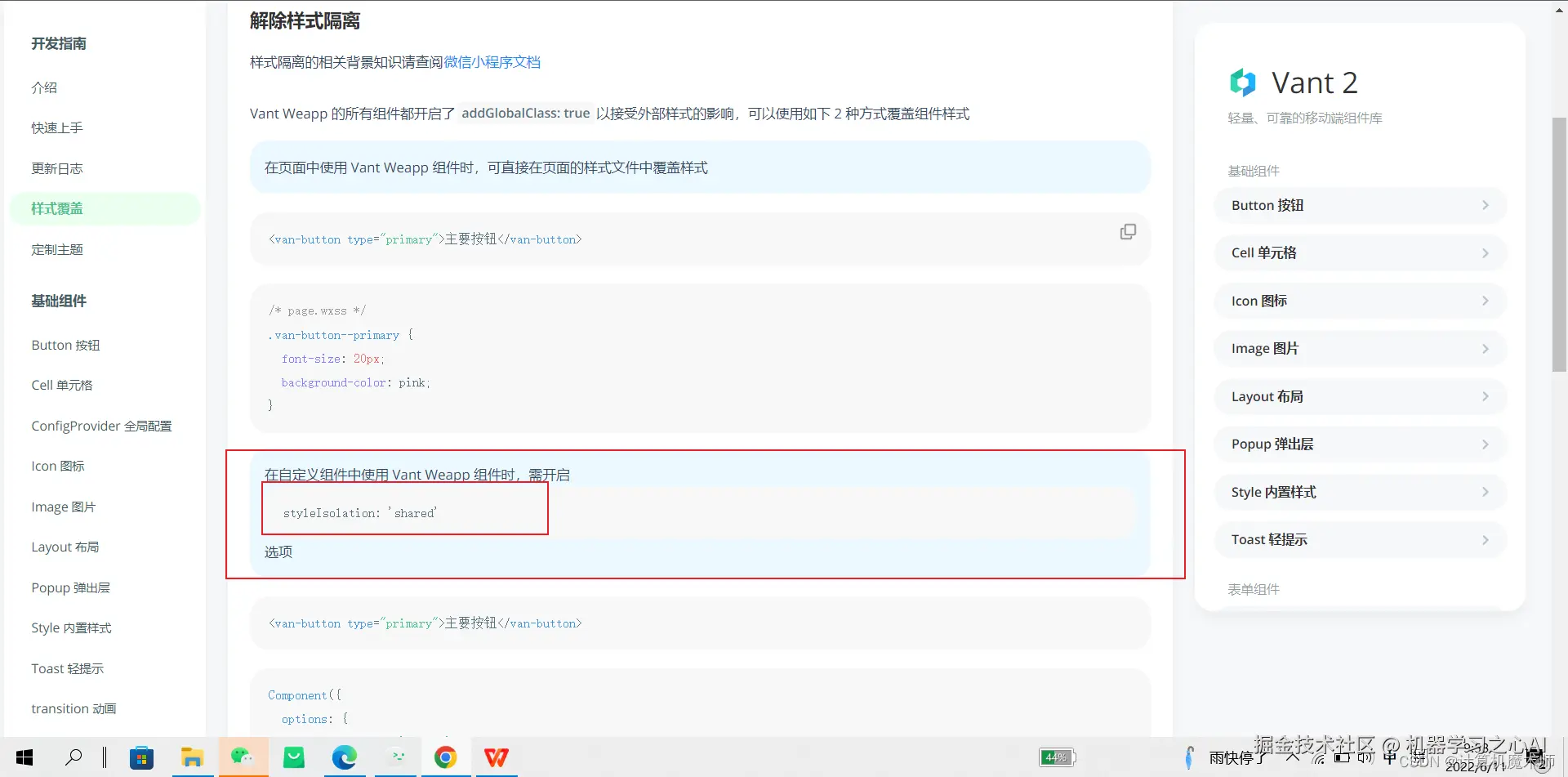The image size is (1568, 777).
Task: Expand Image 图片 chevron in Vant preview
Action: point(1486,349)
